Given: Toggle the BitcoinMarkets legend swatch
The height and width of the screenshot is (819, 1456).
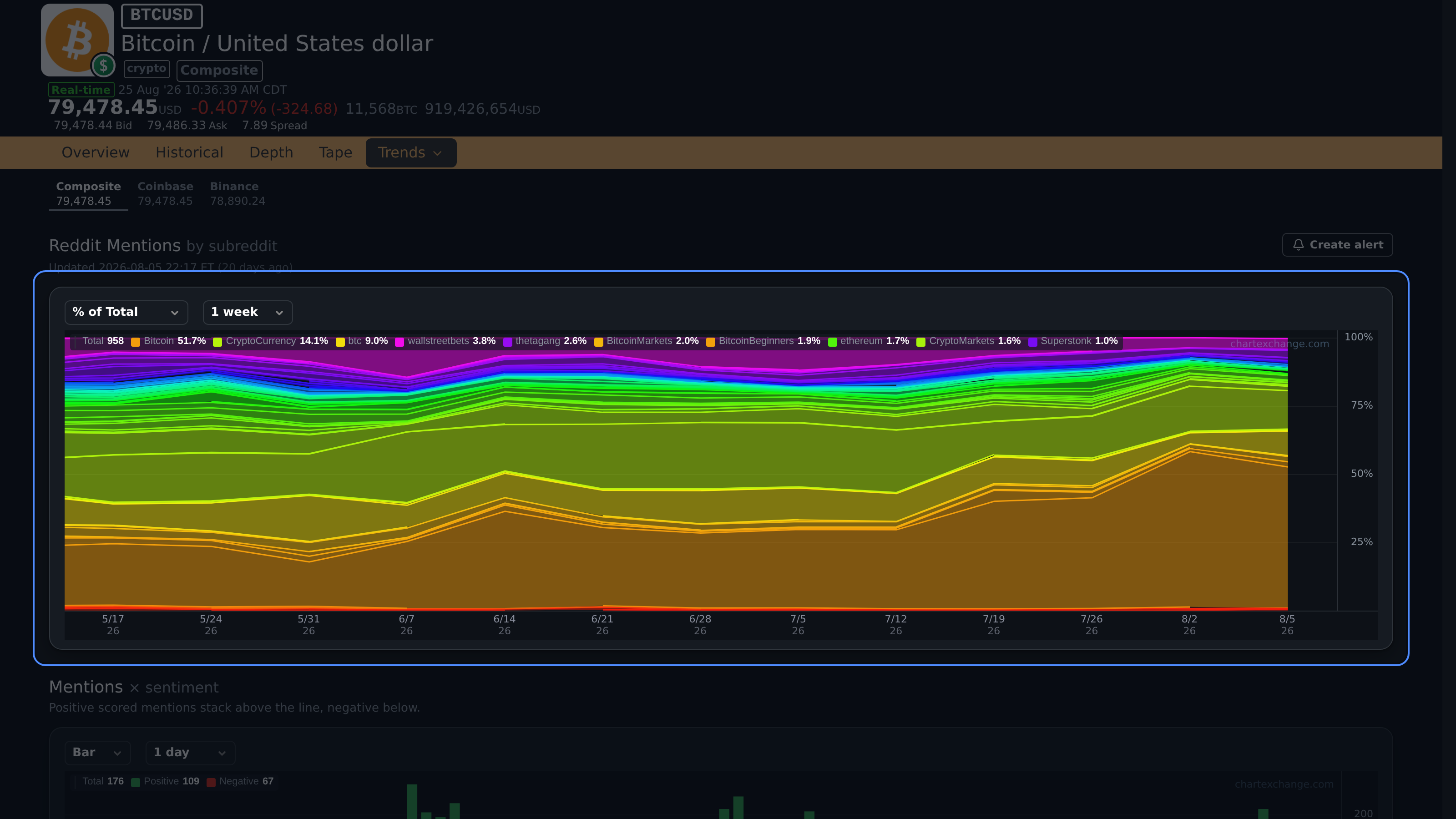Looking at the screenshot, I should [x=599, y=341].
